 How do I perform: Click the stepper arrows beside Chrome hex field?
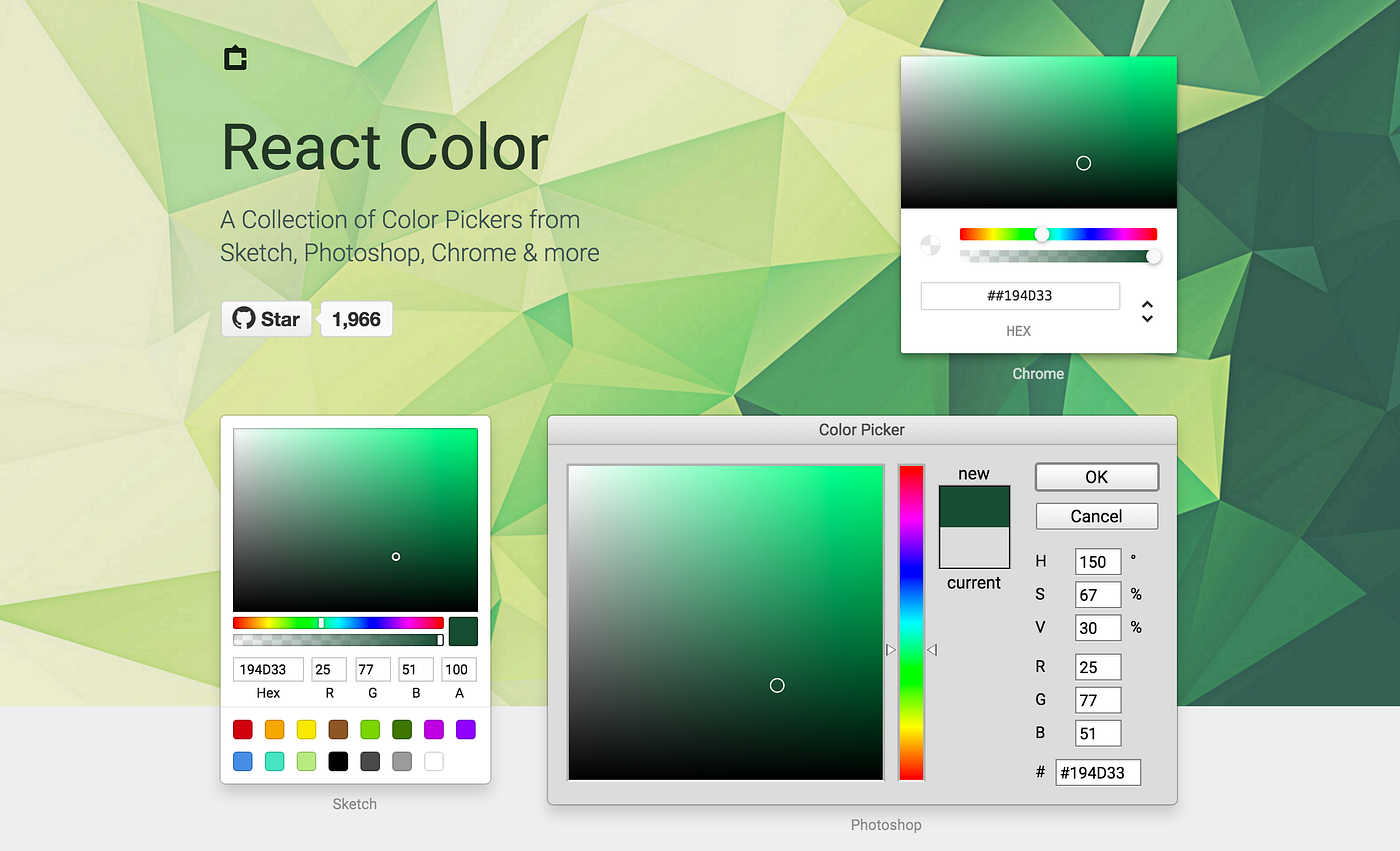[1147, 310]
